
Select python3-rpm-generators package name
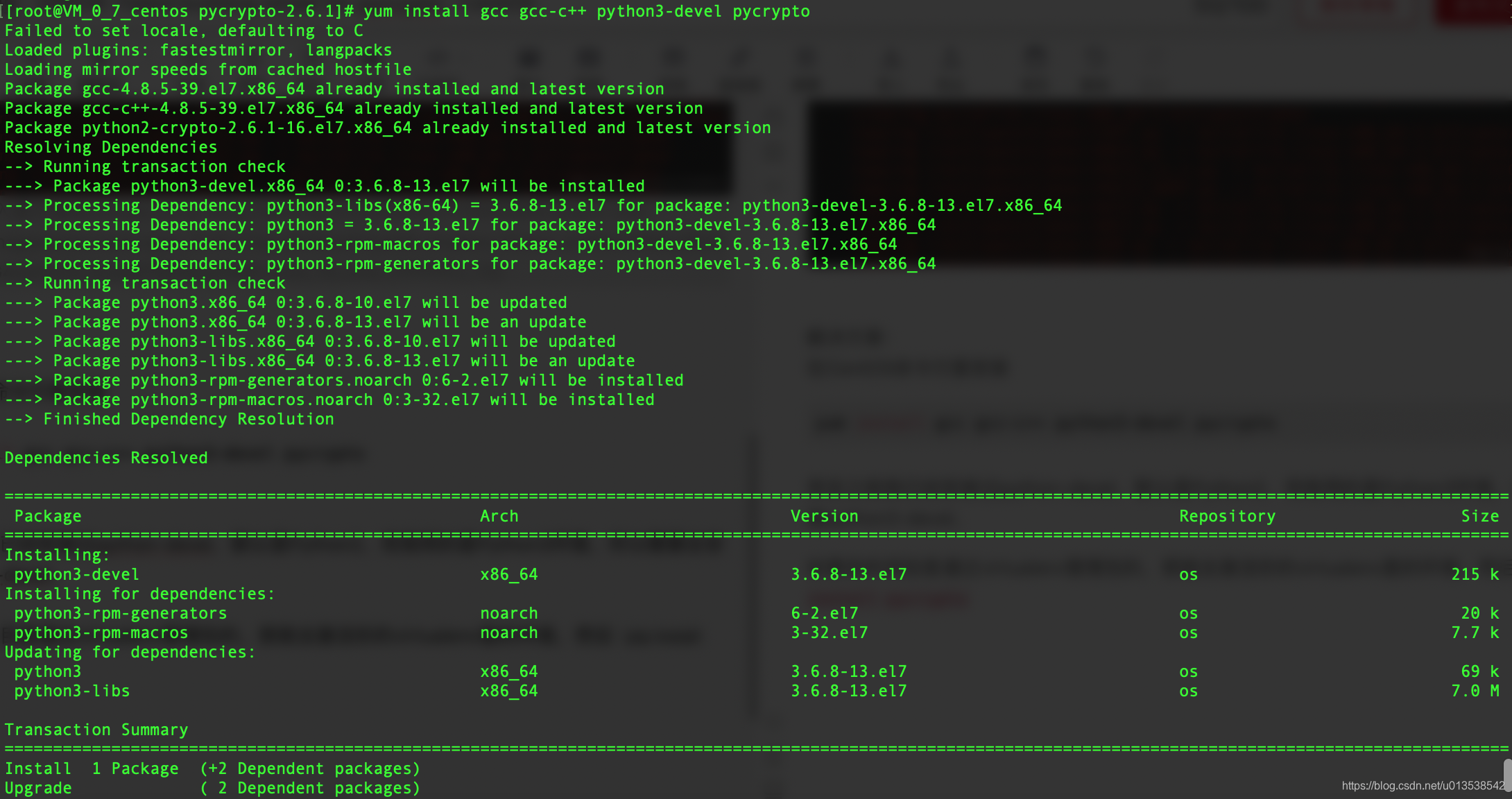point(120,614)
